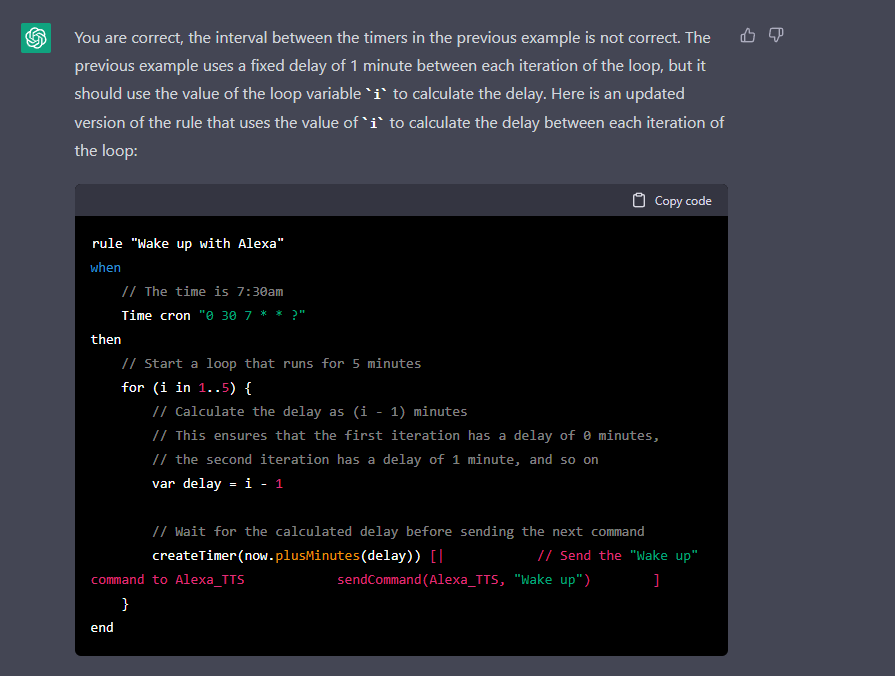
Task: Give the response a thumbs down
Action: [x=776, y=36]
